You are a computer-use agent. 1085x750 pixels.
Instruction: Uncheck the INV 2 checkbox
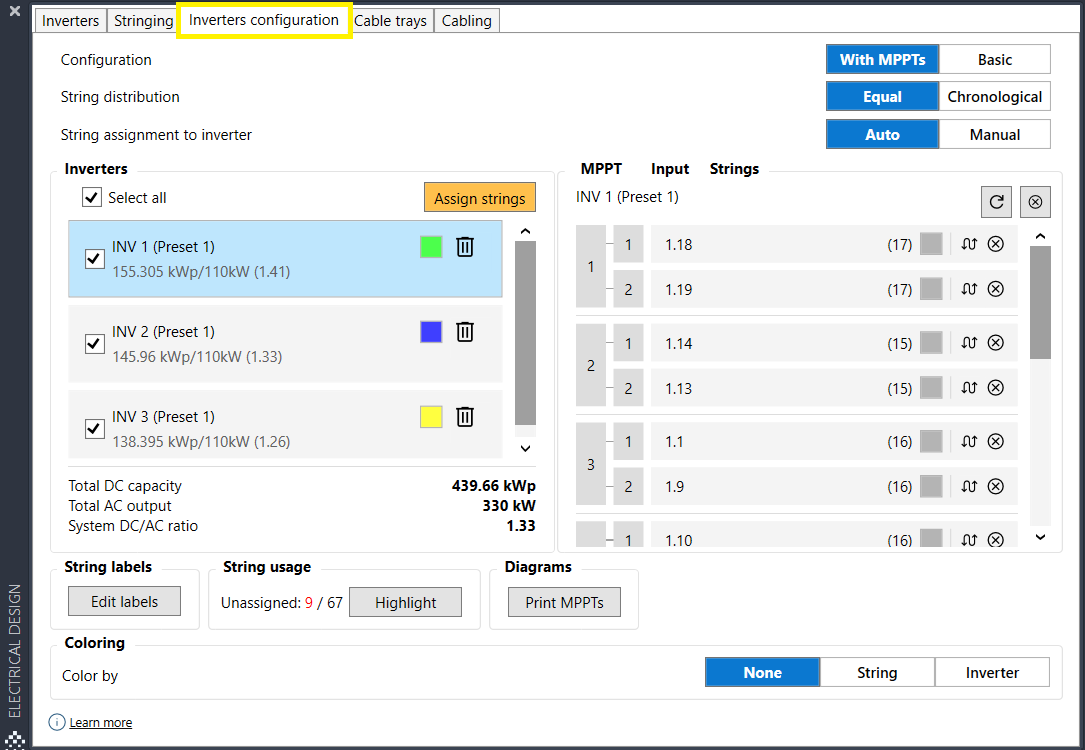pyautogui.click(x=94, y=343)
